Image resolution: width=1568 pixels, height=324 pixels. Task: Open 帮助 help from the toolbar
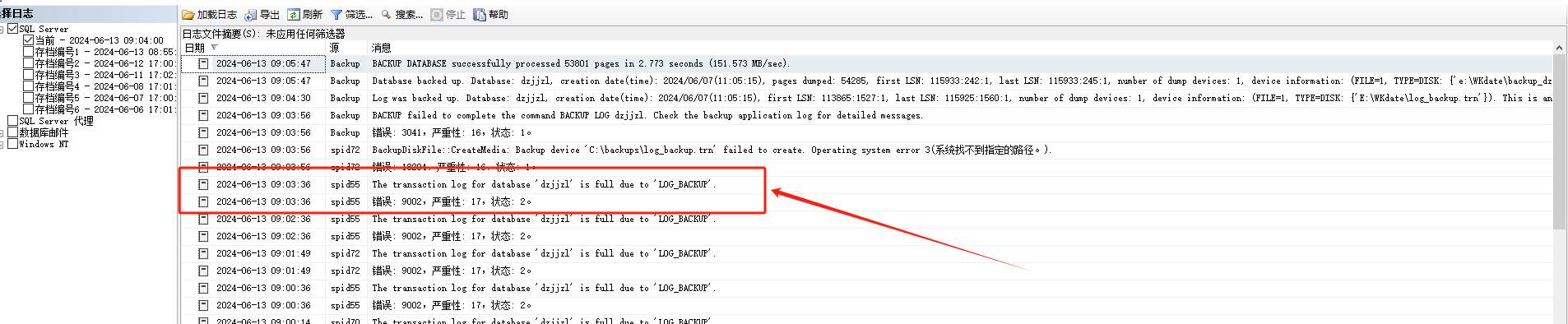coord(490,15)
